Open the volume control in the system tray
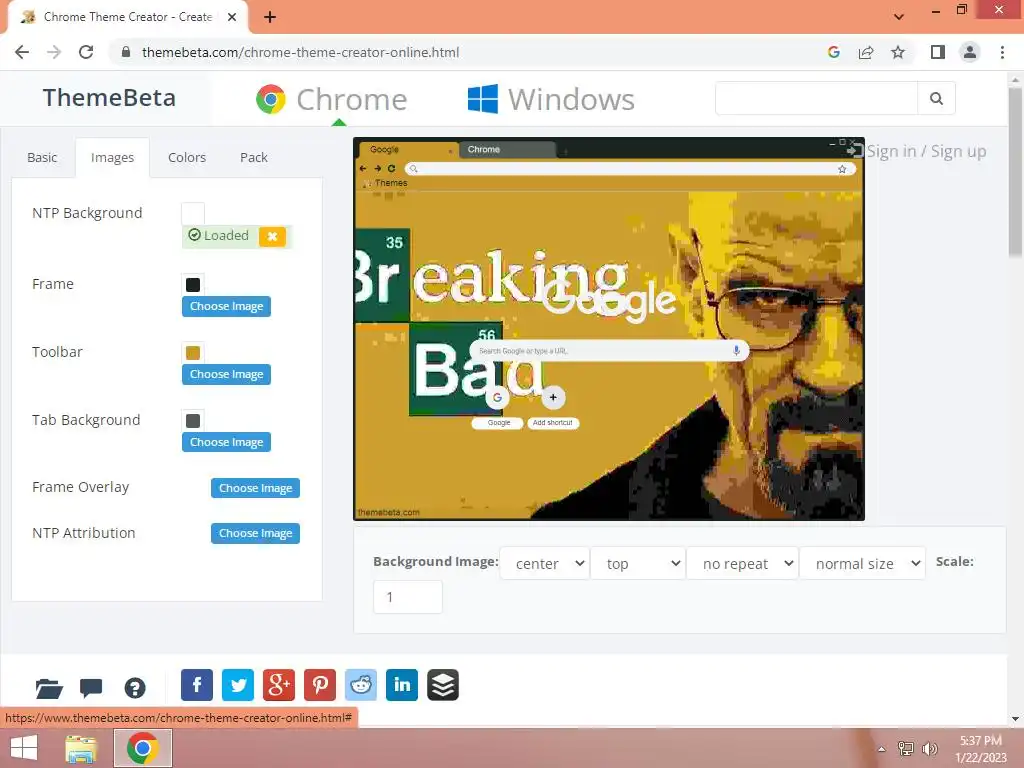This screenshot has width=1024, height=768. [x=930, y=749]
